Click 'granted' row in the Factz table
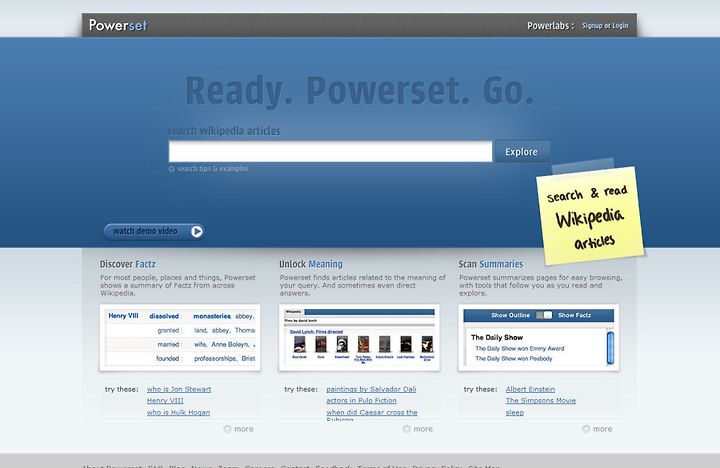 tap(180, 330)
